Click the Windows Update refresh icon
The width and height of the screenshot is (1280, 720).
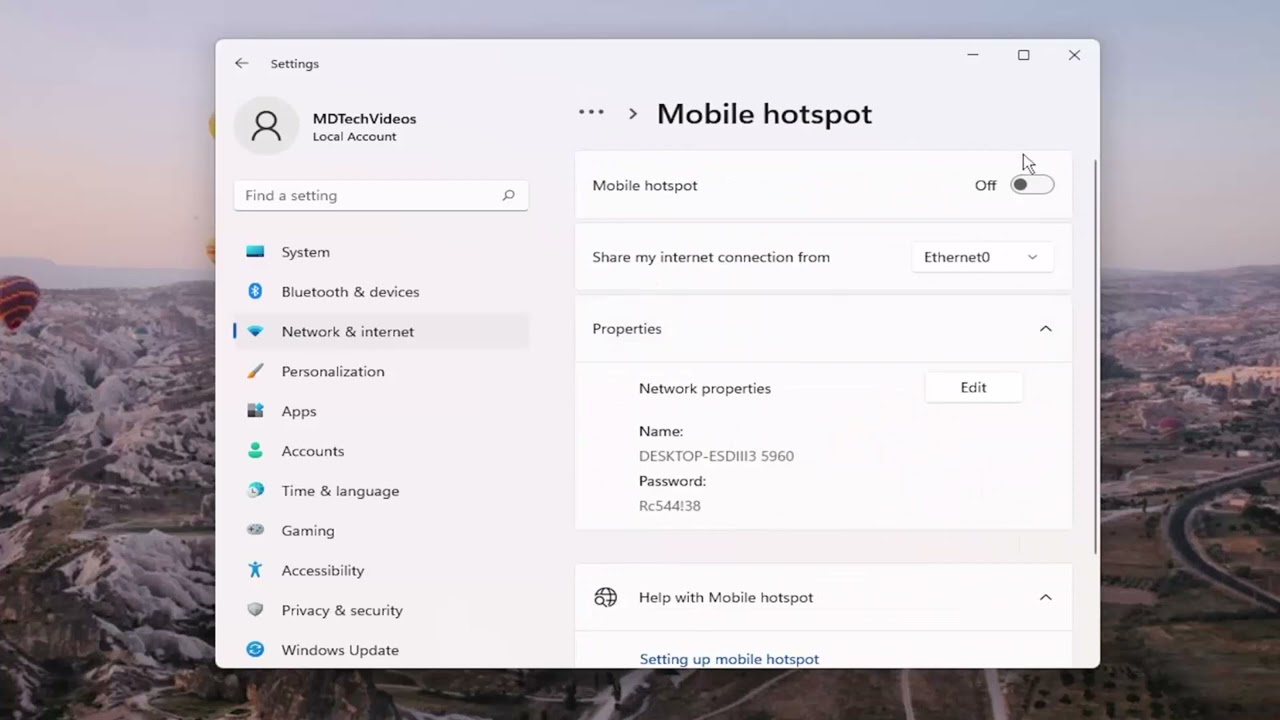pyautogui.click(x=255, y=650)
